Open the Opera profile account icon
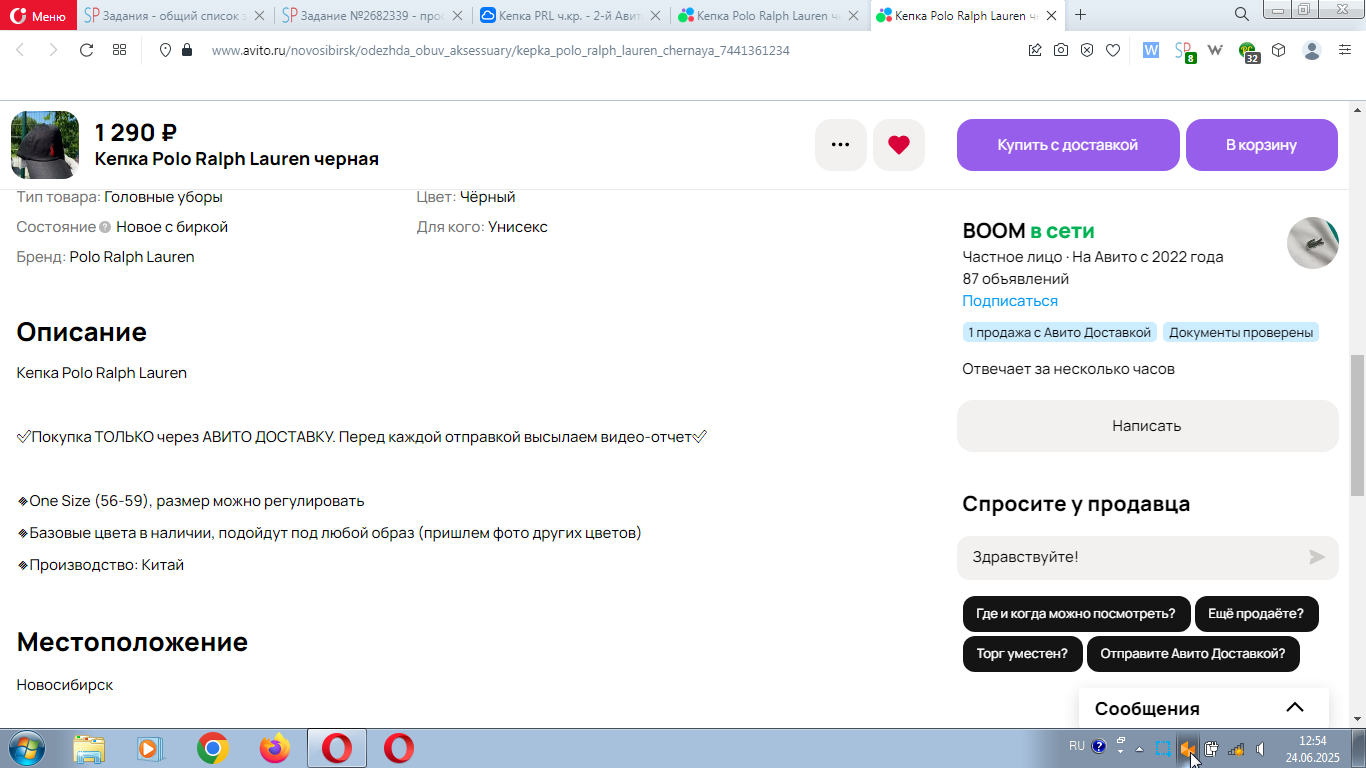Image resolution: width=1366 pixels, height=768 pixels. pyautogui.click(x=1312, y=50)
